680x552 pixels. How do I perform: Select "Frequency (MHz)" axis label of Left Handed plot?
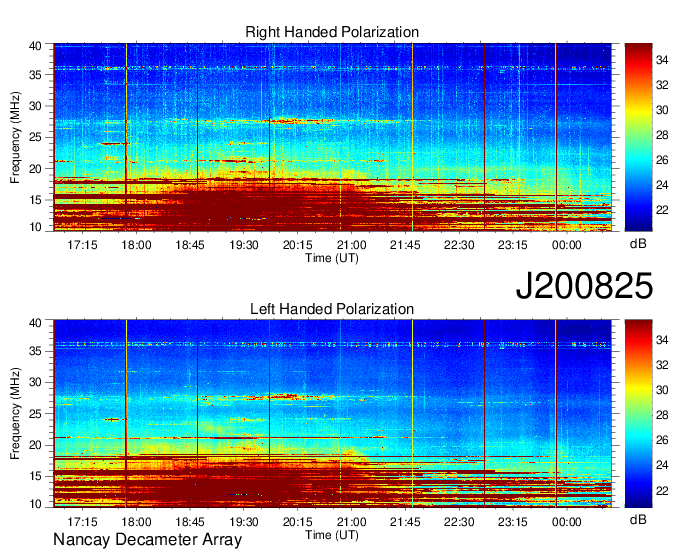pos(15,414)
